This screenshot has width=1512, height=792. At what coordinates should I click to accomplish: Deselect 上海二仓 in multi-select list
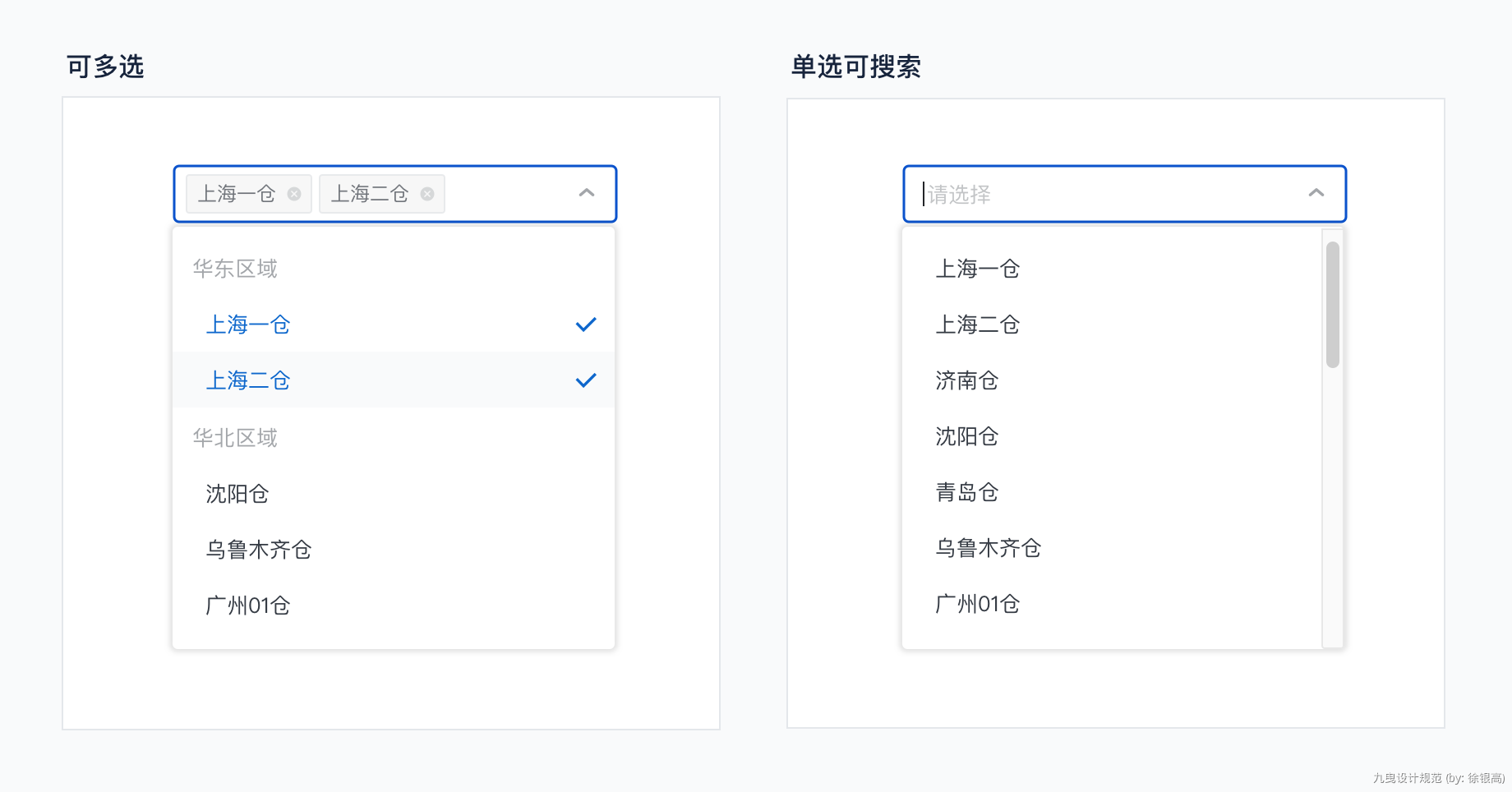click(x=394, y=380)
